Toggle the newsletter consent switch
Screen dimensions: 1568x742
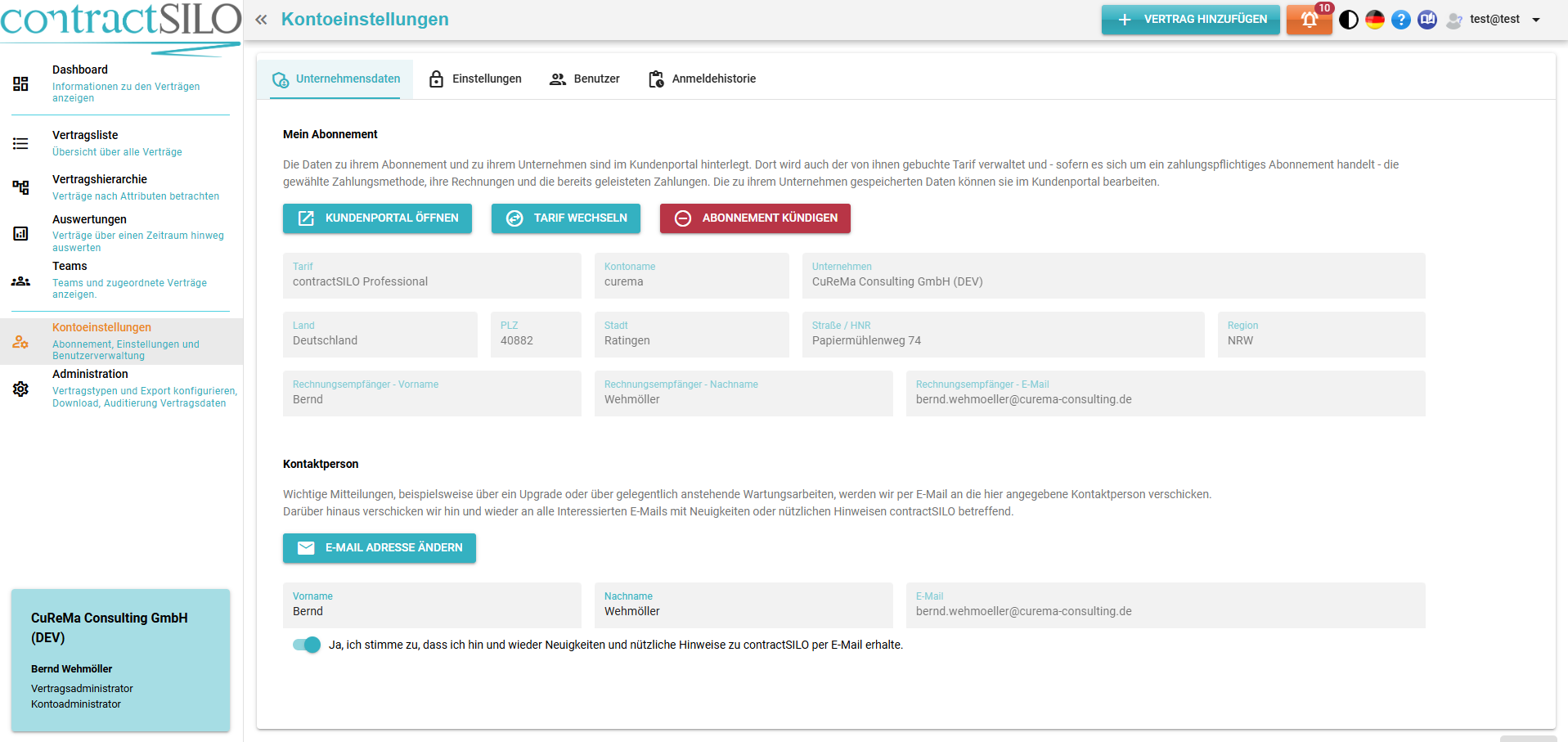point(307,645)
